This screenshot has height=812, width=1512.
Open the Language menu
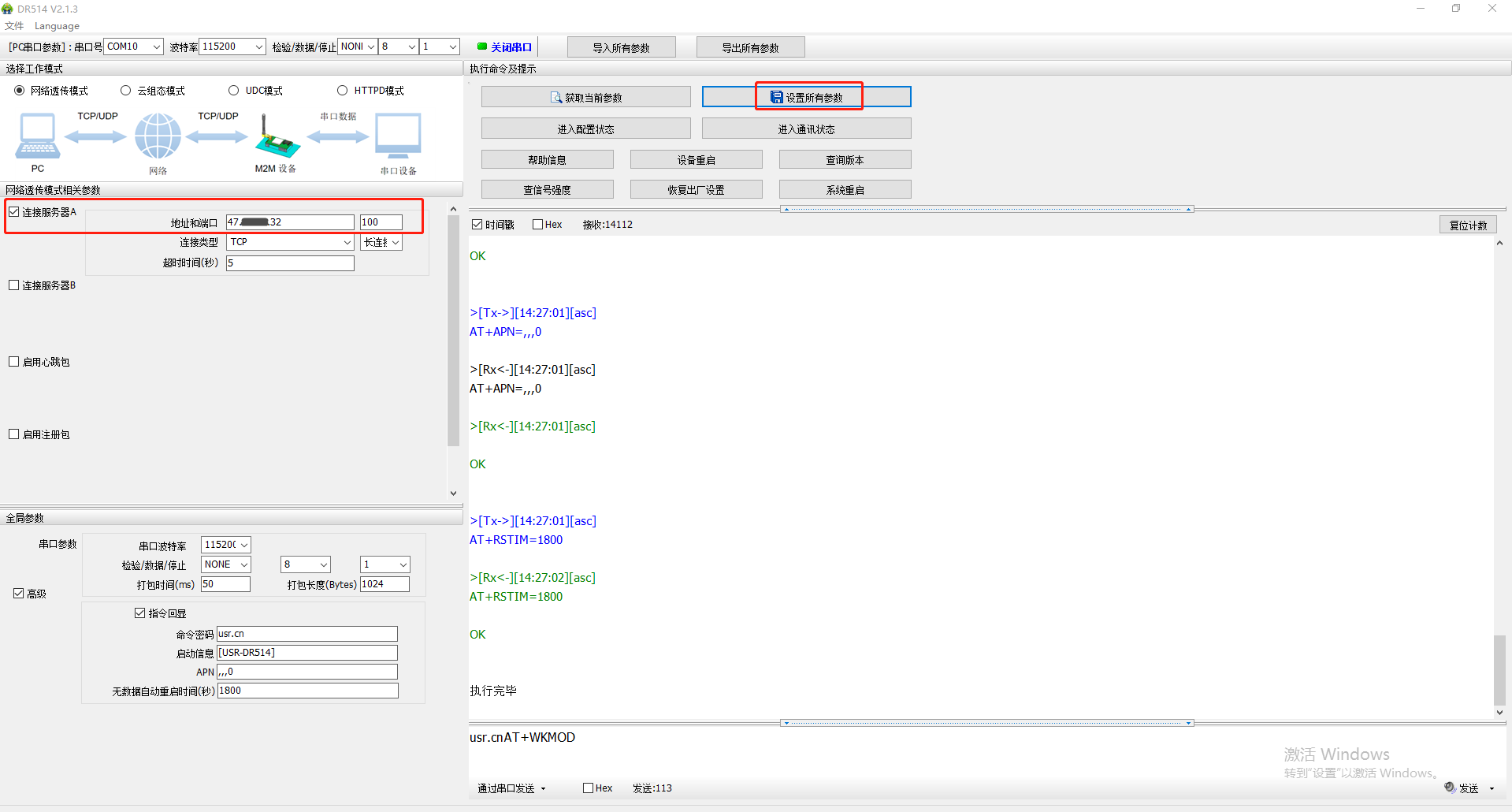point(57,26)
